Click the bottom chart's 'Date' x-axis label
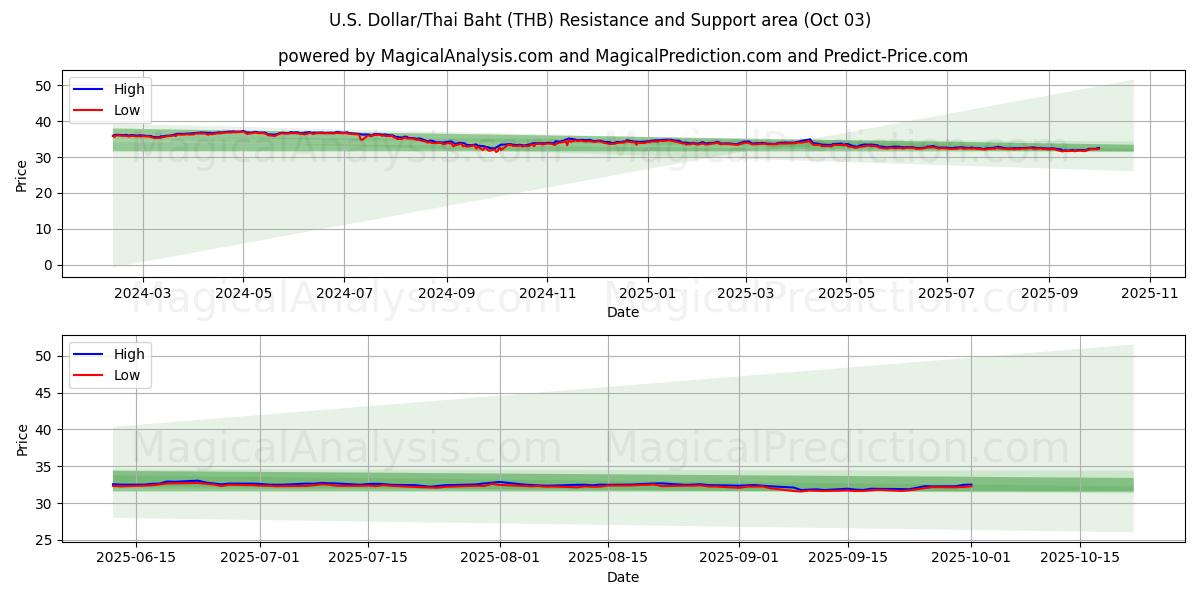The image size is (1200, 600). [x=622, y=577]
